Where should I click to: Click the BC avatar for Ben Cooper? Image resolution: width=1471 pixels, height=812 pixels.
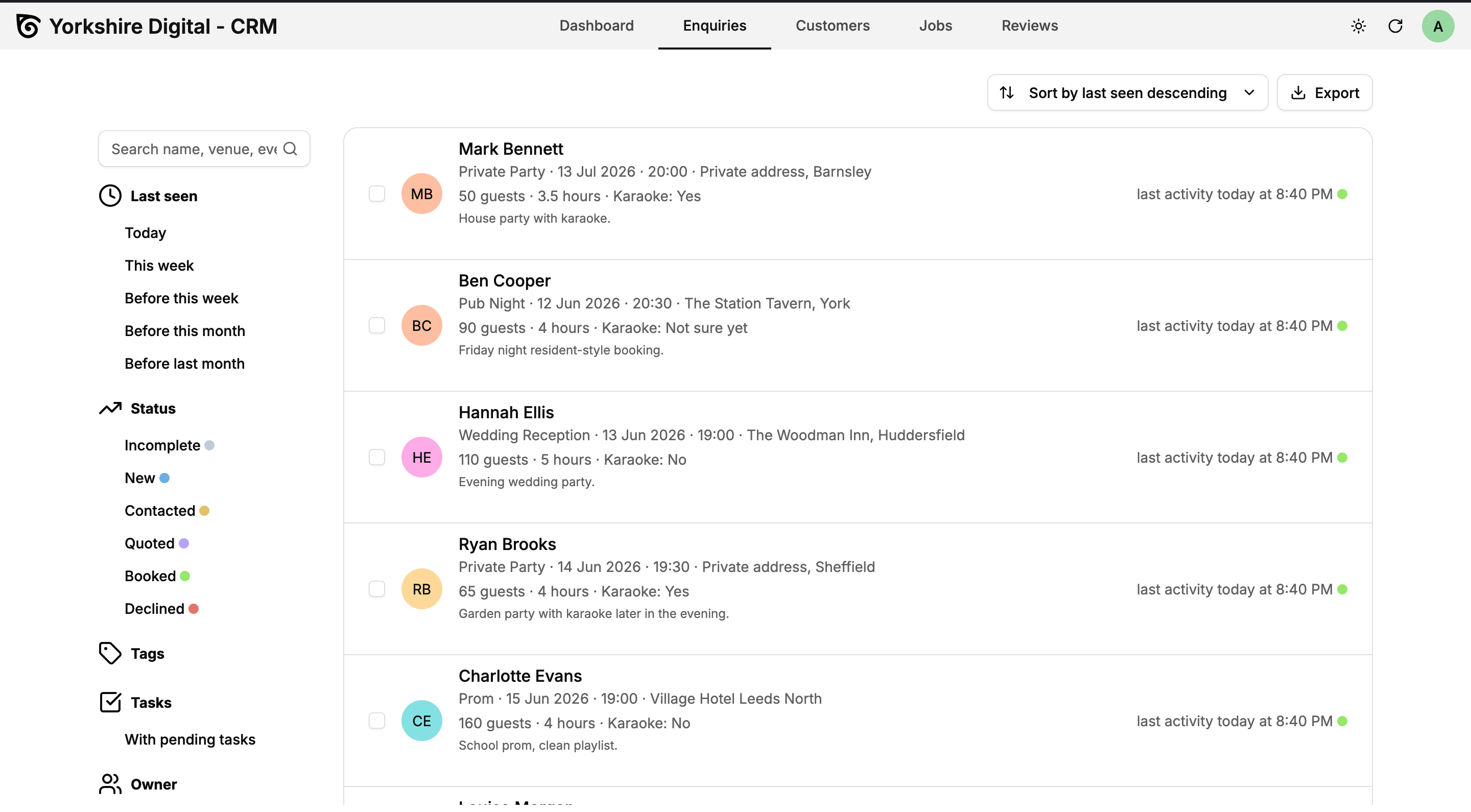[421, 325]
